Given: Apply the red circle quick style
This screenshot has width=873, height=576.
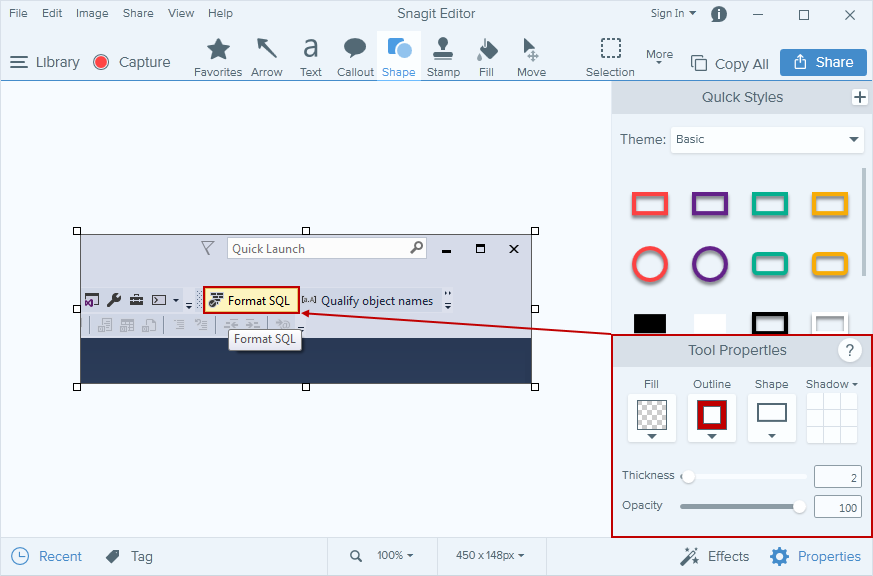Looking at the screenshot, I should tap(650, 264).
